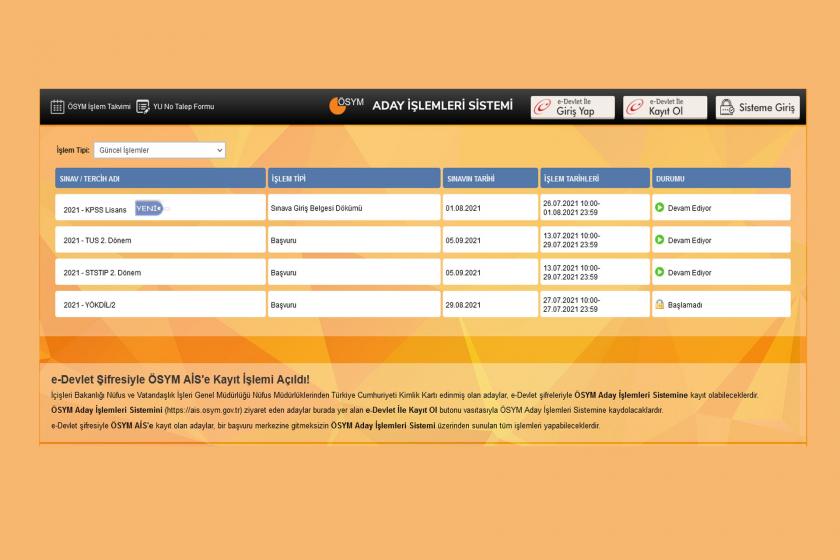Viewport: 840px width, 560px height.
Task: Select the 2021 - YÖKDİL/2 row
Action: coord(423,304)
